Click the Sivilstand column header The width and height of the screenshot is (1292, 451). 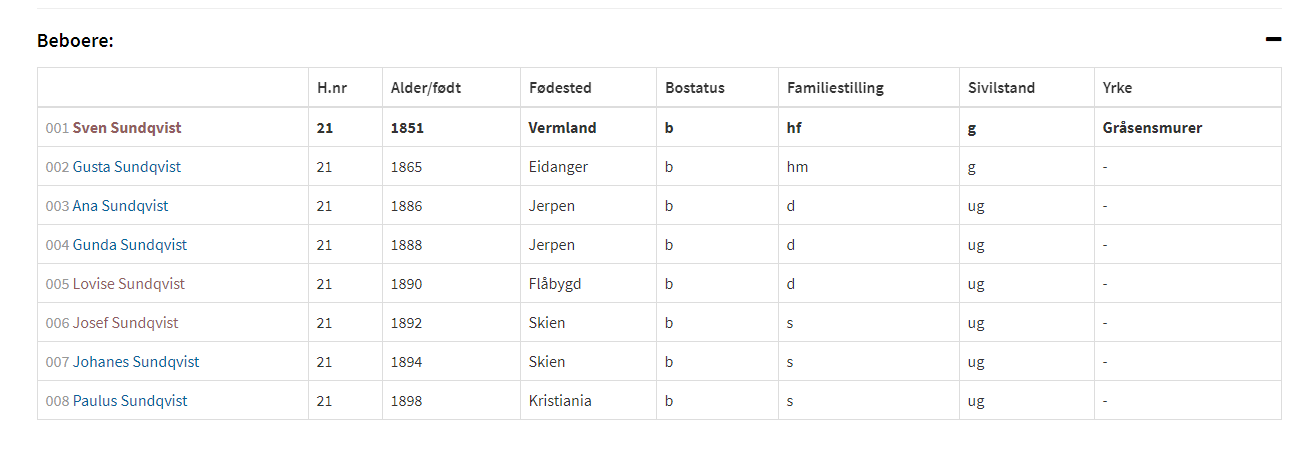1001,88
